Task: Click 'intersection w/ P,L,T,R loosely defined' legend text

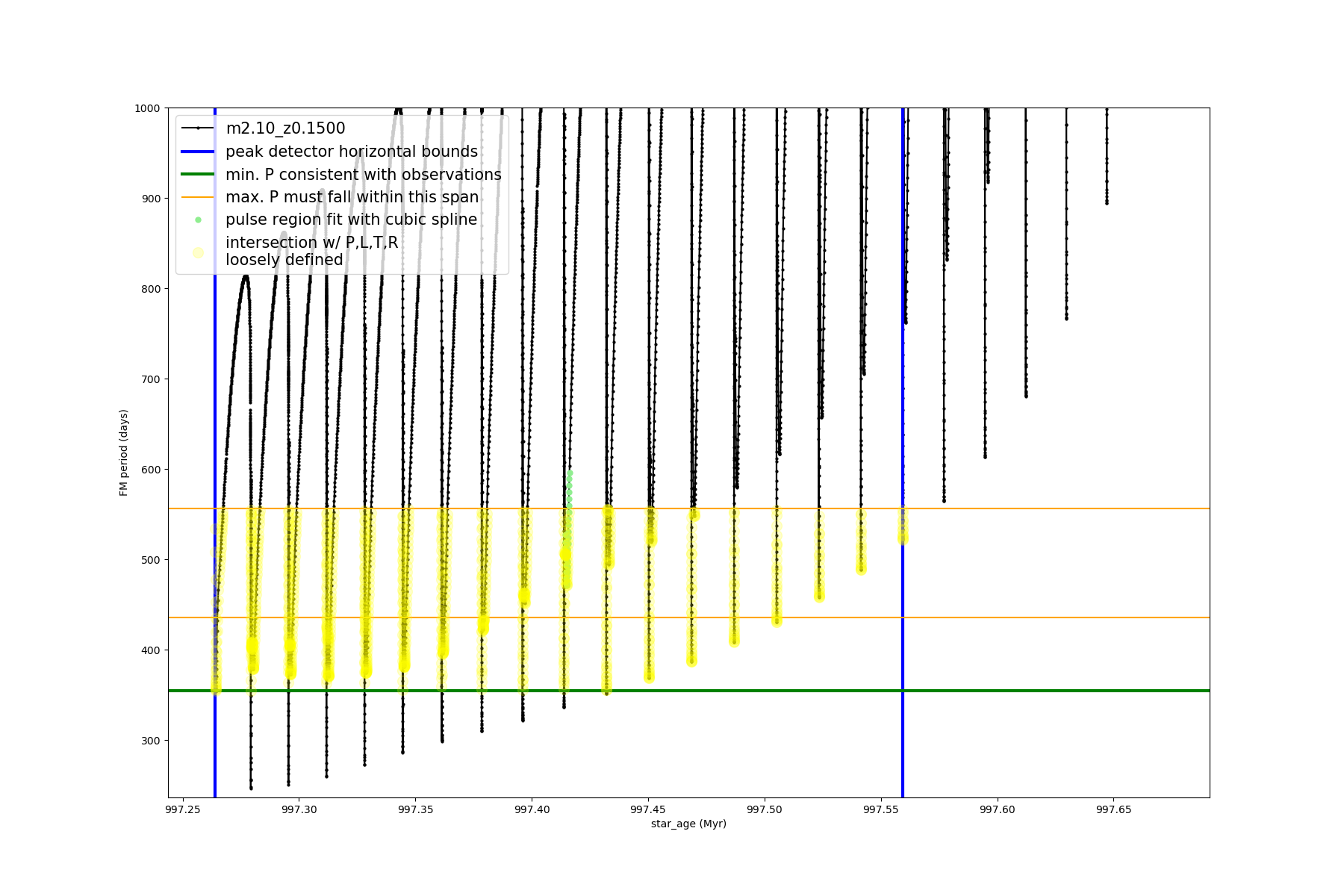Action: (311, 251)
